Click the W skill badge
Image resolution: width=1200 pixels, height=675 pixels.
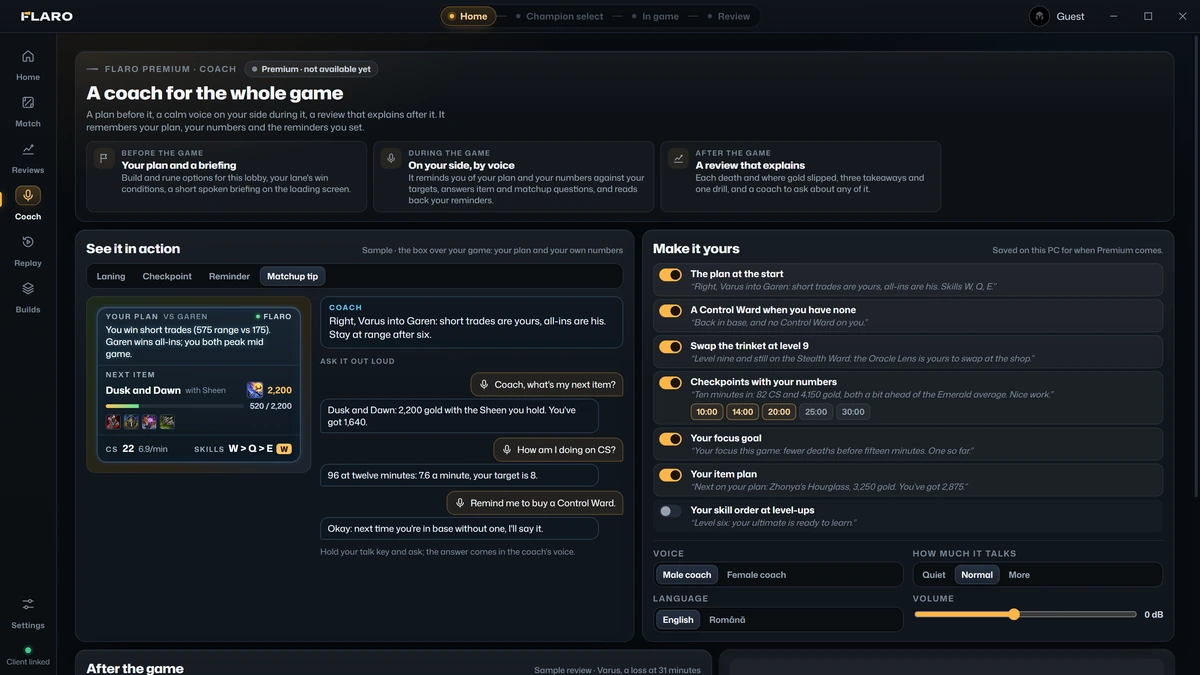click(x=284, y=449)
